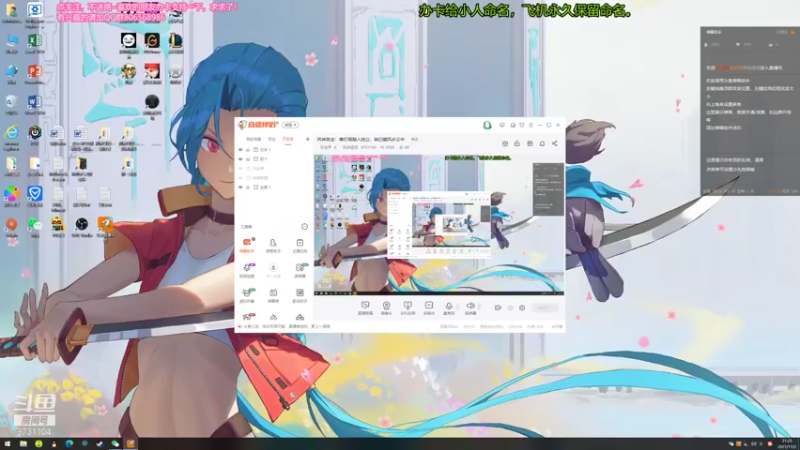Click the green user avatar in title bar

[487, 125]
